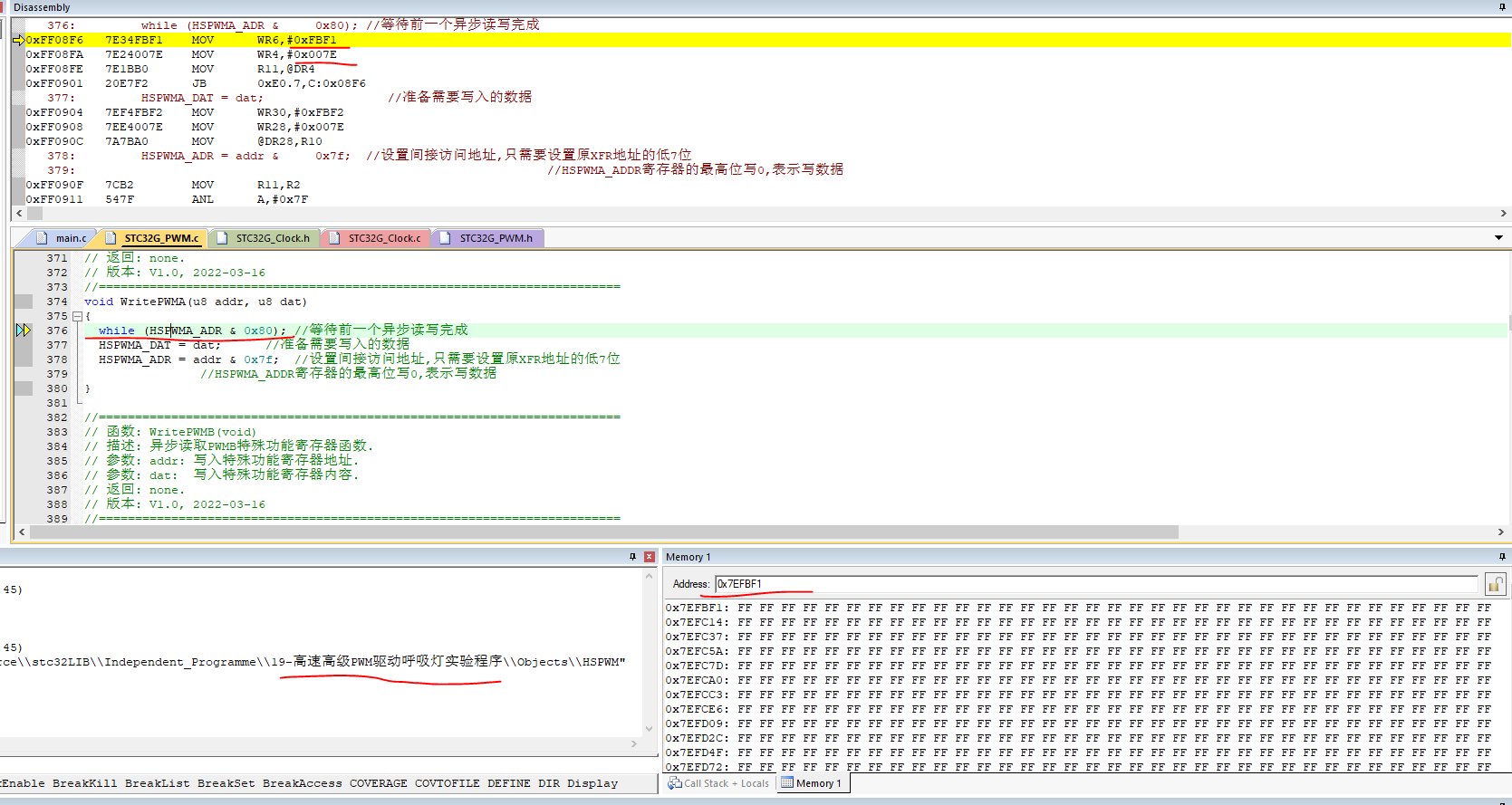Click the command output scroll-up arrow

click(649, 576)
